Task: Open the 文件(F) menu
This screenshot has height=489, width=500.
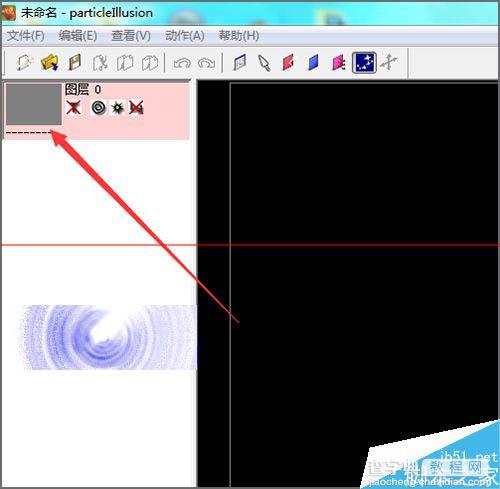Action: [26, 36]
